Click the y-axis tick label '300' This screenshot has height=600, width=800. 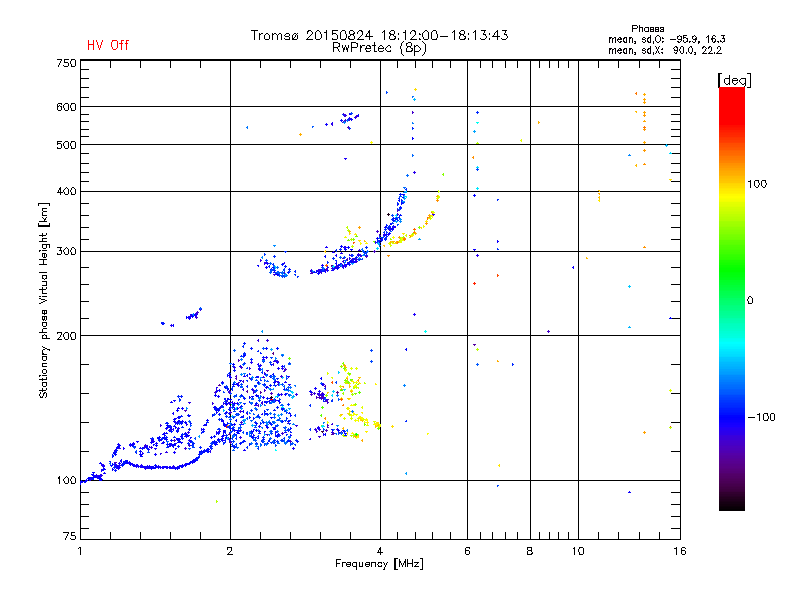(66, 252)
